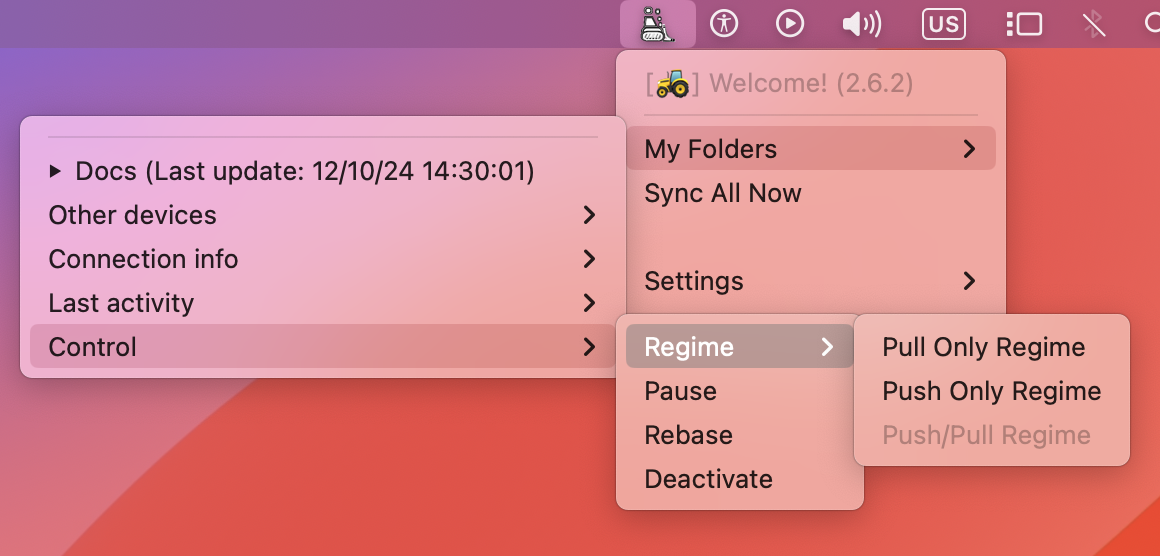
Task: Open the Bluetooth off status icon
Action: pyautogui.click(x=1094, y=24)
